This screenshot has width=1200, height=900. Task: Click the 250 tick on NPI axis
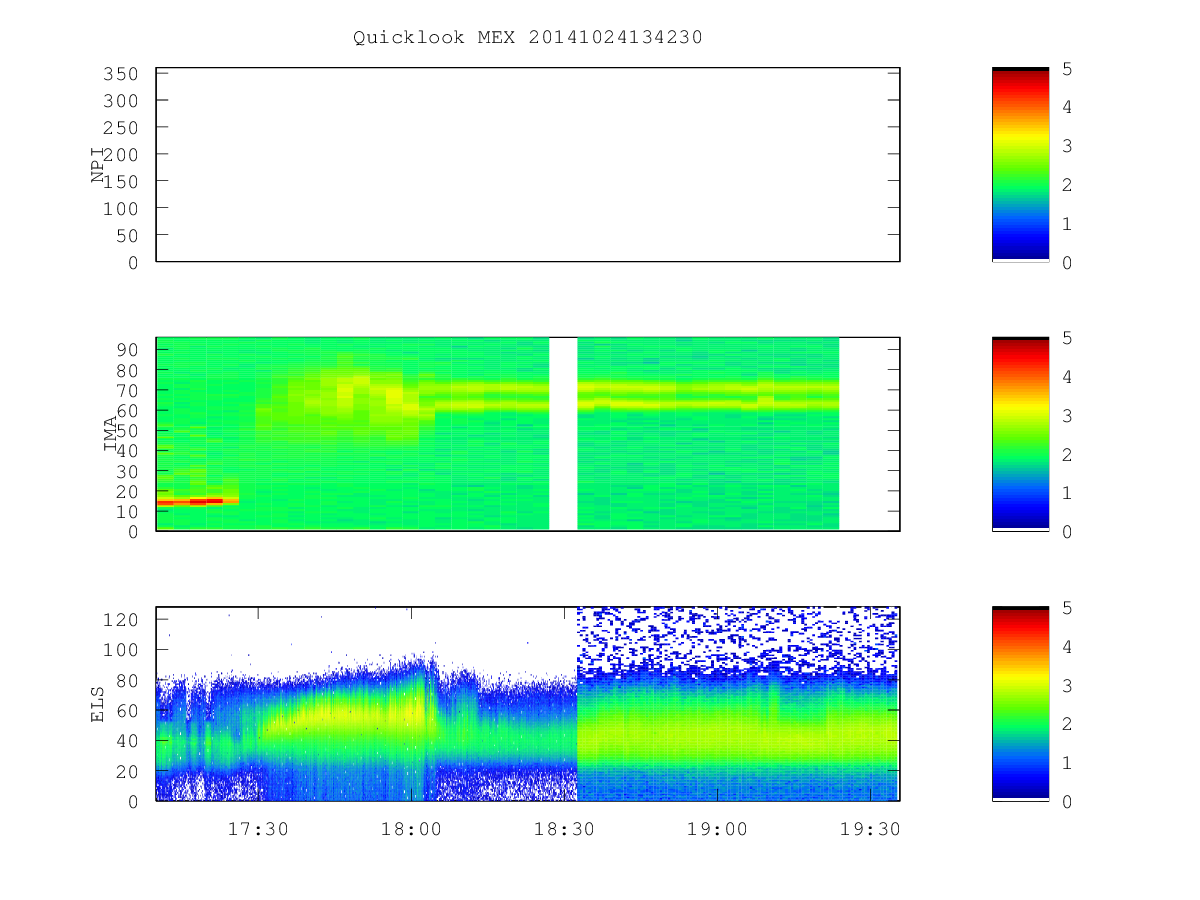tap(121, 128)
